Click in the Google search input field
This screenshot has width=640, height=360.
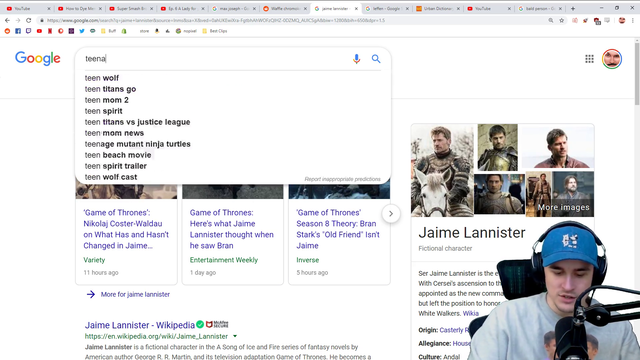[216, 59]
